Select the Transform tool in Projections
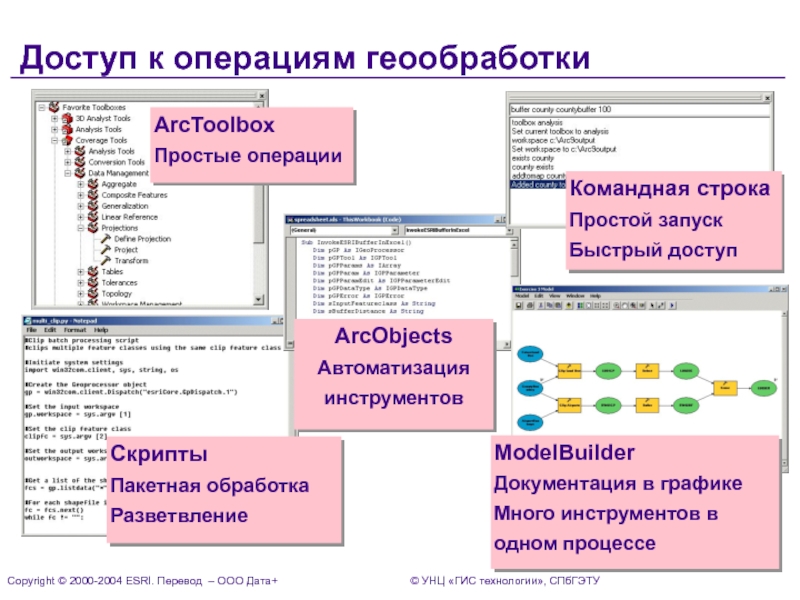Viewport: 800px width, 600px height. click(x=130, y=261)
